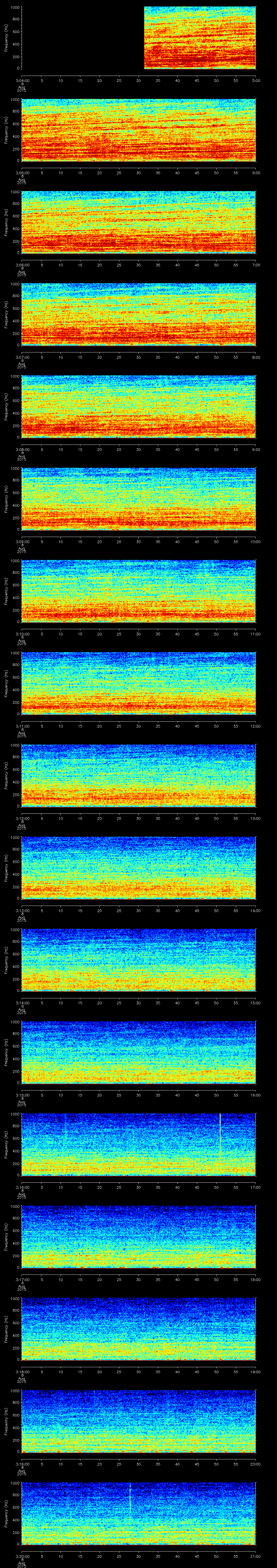This screenshot has height=1568, width=277.
Task: Click the Frequency (Hz) axis label of the 3:20:00 plot
Action: [x=6, y=1513]
